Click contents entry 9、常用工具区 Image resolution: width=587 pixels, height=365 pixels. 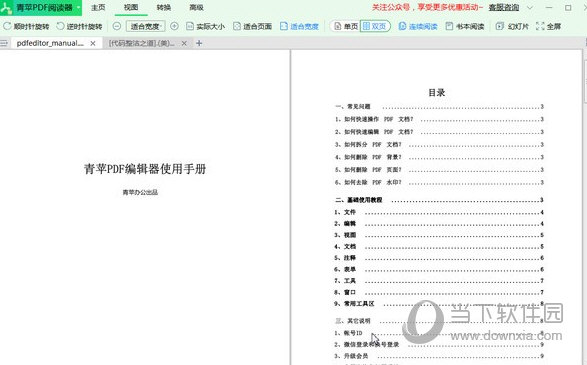tap(439, 304)
